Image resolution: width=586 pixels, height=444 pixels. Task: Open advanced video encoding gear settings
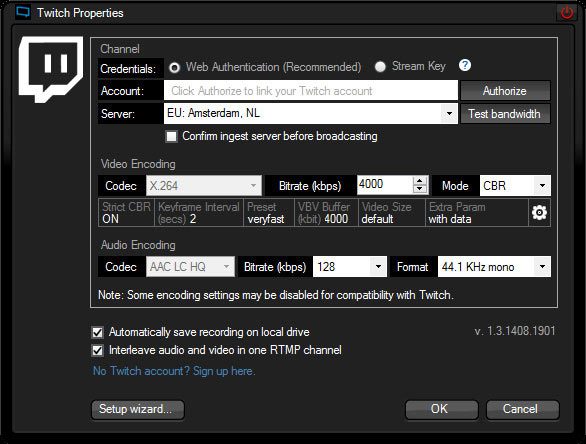[x=539, y=212]
